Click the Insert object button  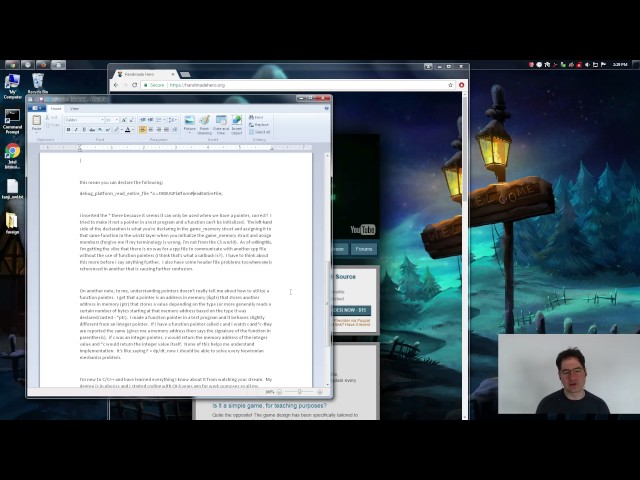click(237, 125)
